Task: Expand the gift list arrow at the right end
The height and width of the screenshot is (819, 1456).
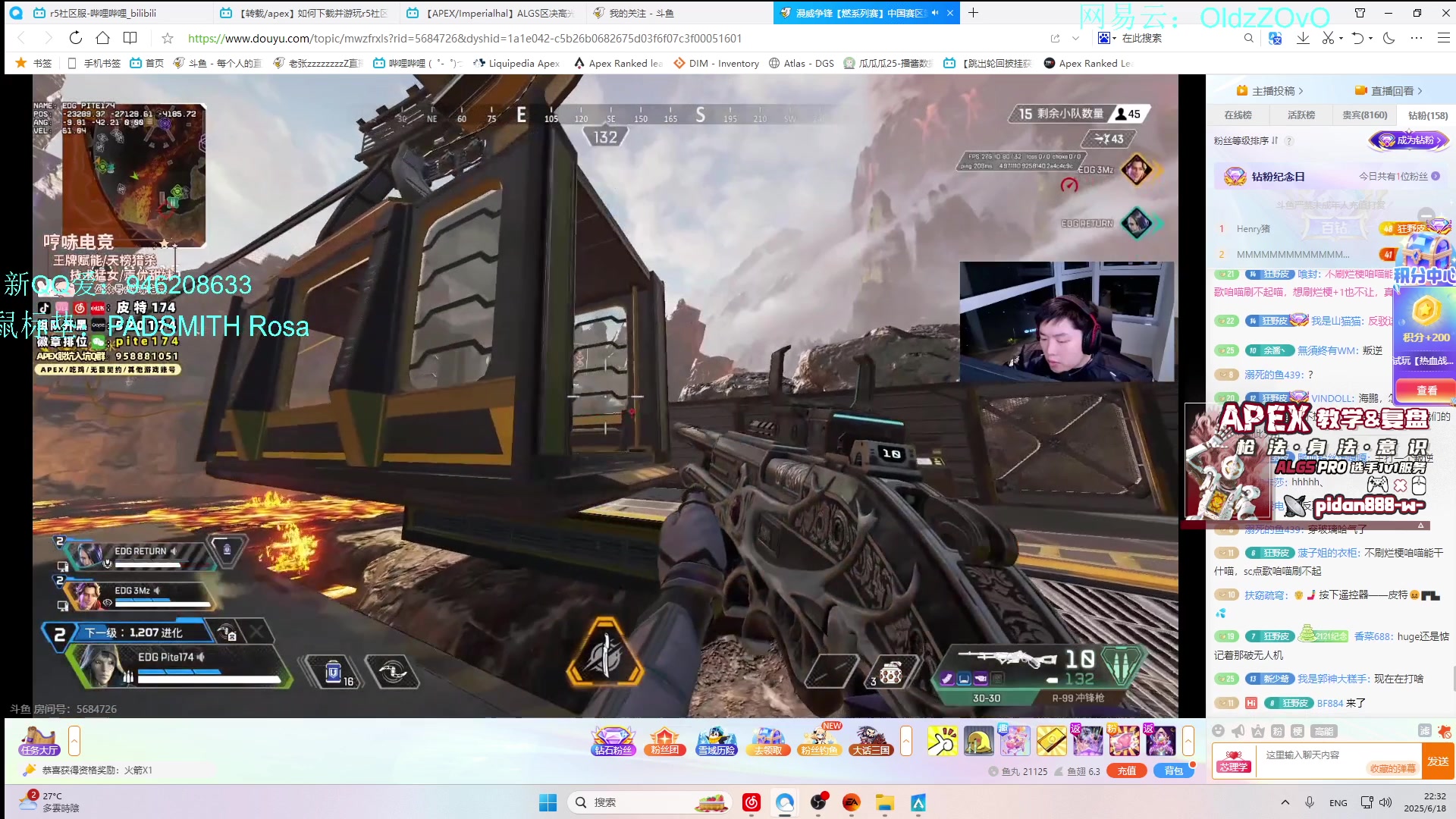Action: coord(1188,741)
